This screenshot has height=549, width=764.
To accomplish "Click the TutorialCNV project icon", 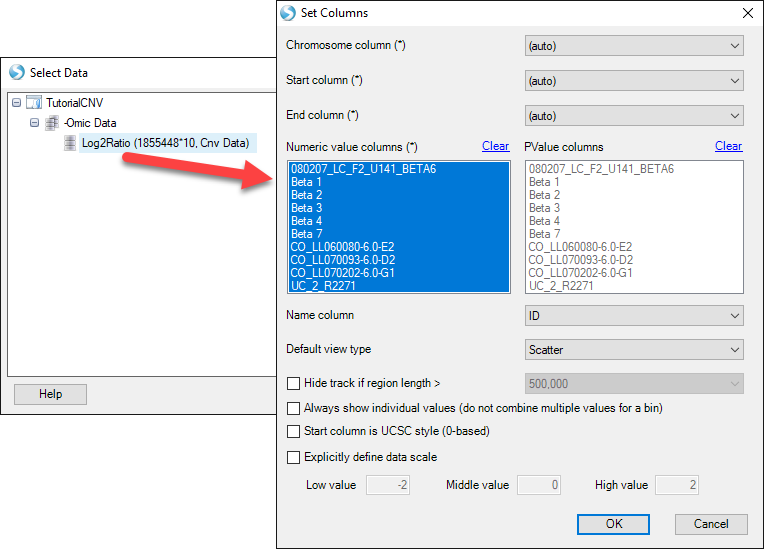I will [34, 103].
